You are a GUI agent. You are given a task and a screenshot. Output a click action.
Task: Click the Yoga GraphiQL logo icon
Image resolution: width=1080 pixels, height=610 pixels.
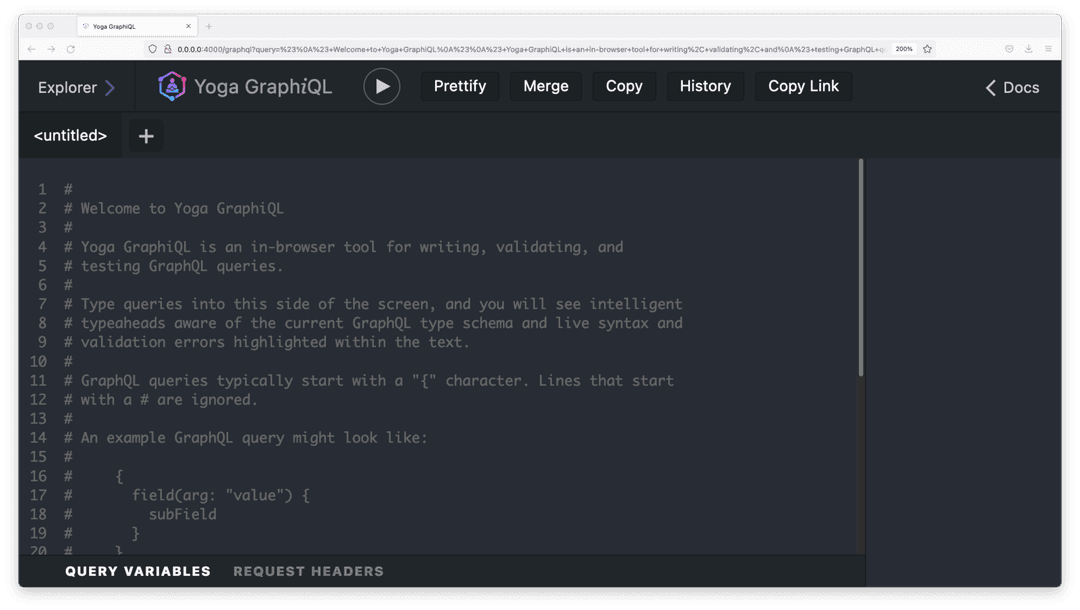point(171,86)
